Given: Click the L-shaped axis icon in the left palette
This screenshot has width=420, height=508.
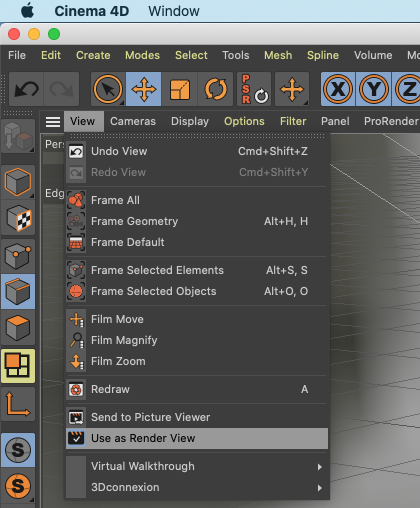Looking at the screenshot, I should tap(18, 404).
